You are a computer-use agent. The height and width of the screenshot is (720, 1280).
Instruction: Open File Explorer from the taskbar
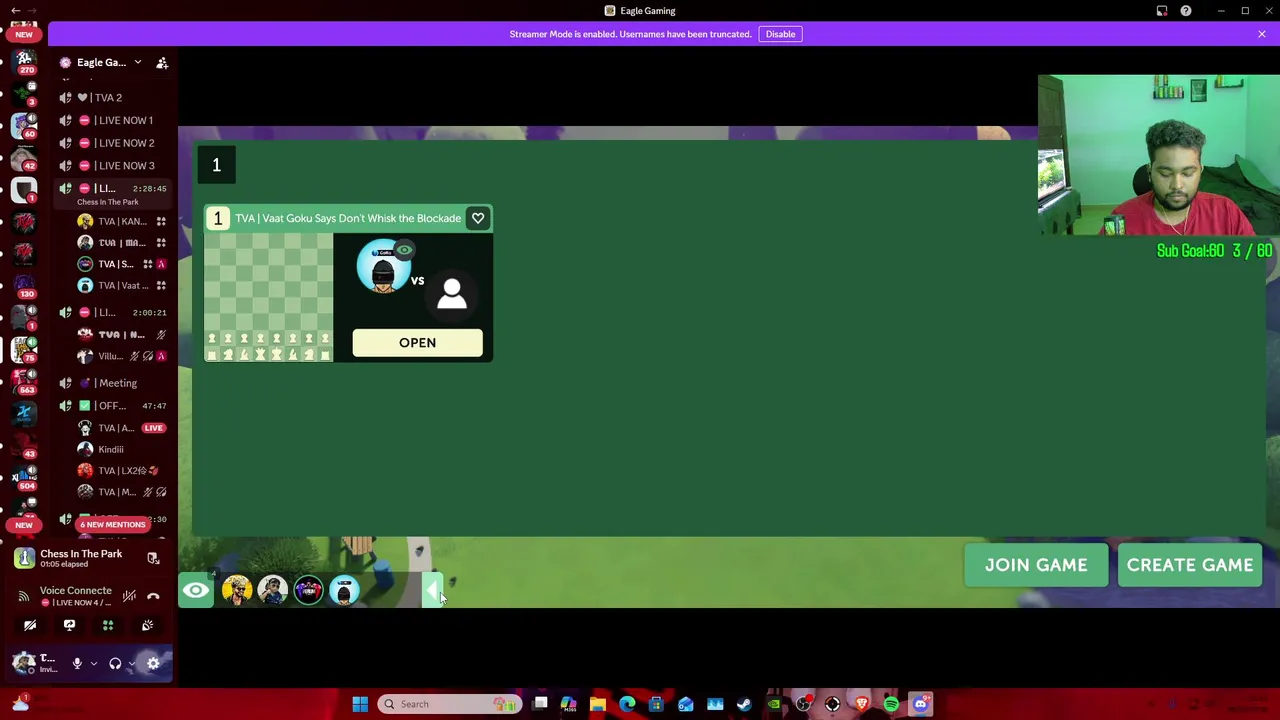coord(598,704)
